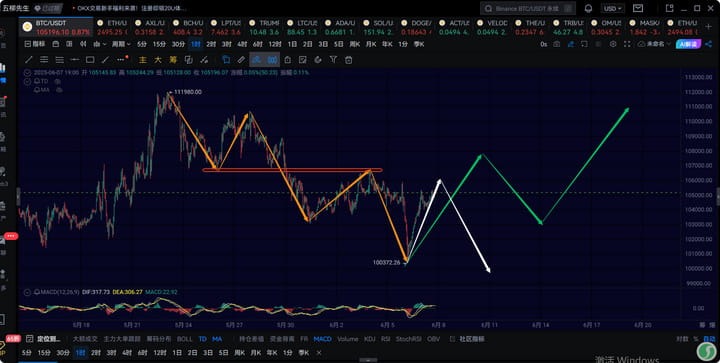Viewport: 720px width, 363px height.
Task: Toggle the BOLL indicator in bottom bar
Action: click(x=185, y=339)
